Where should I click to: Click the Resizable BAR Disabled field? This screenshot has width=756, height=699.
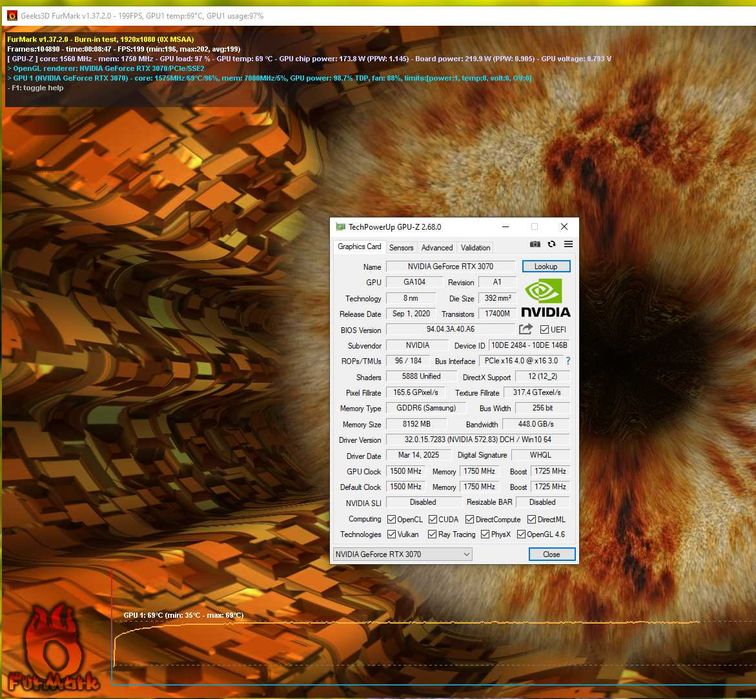(x=542, y=502)
